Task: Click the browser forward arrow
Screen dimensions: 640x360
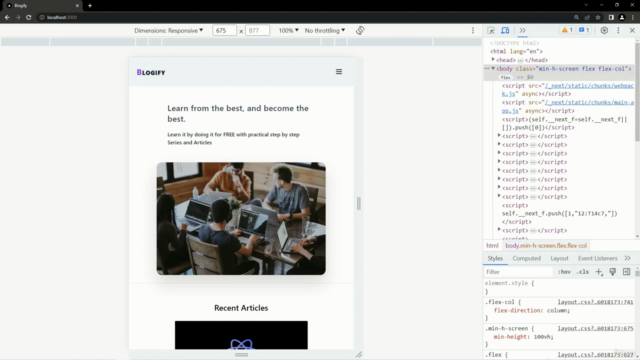Action: [18, 17]
